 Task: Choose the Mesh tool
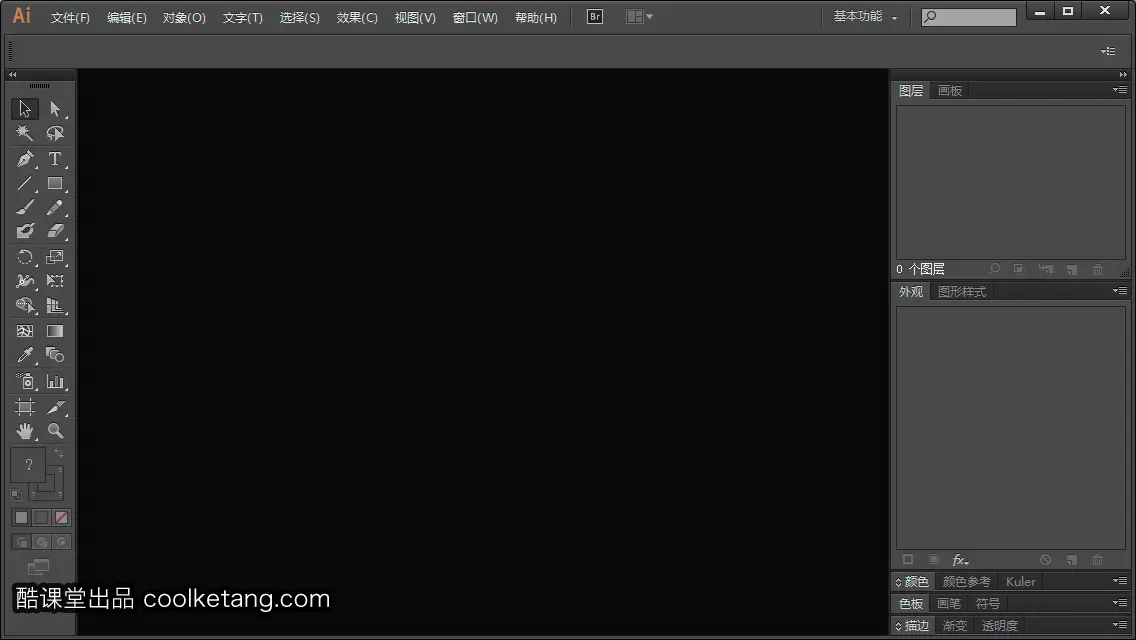click(25, 331)
